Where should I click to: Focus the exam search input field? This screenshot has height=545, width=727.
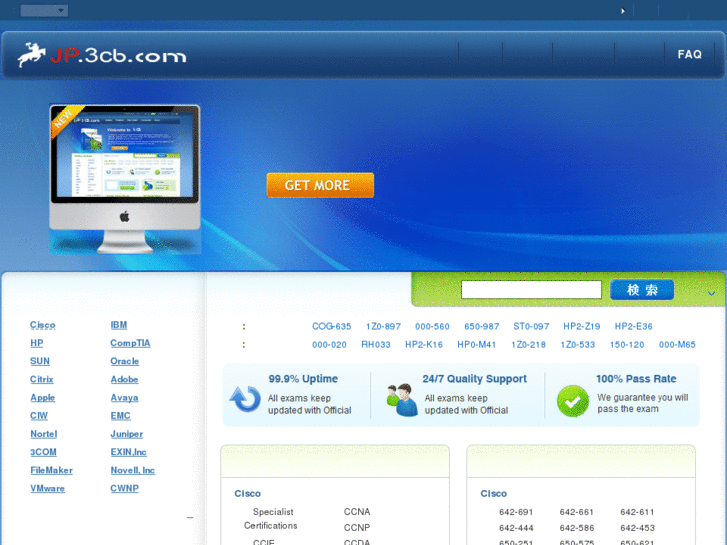(x=531, y=290)
